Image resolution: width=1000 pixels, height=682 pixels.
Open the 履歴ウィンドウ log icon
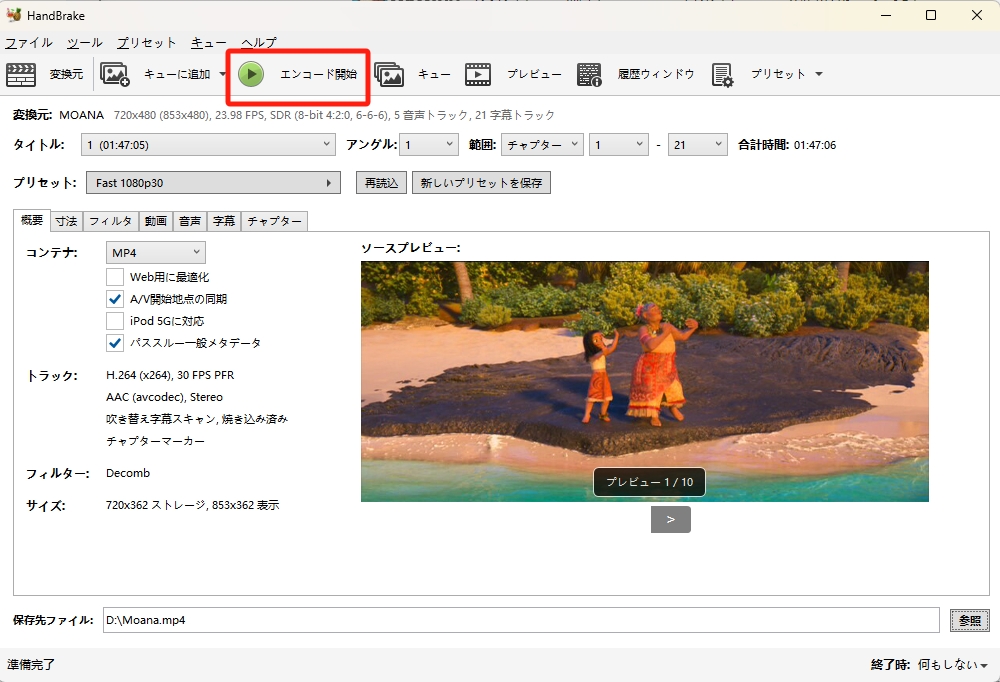589,75
